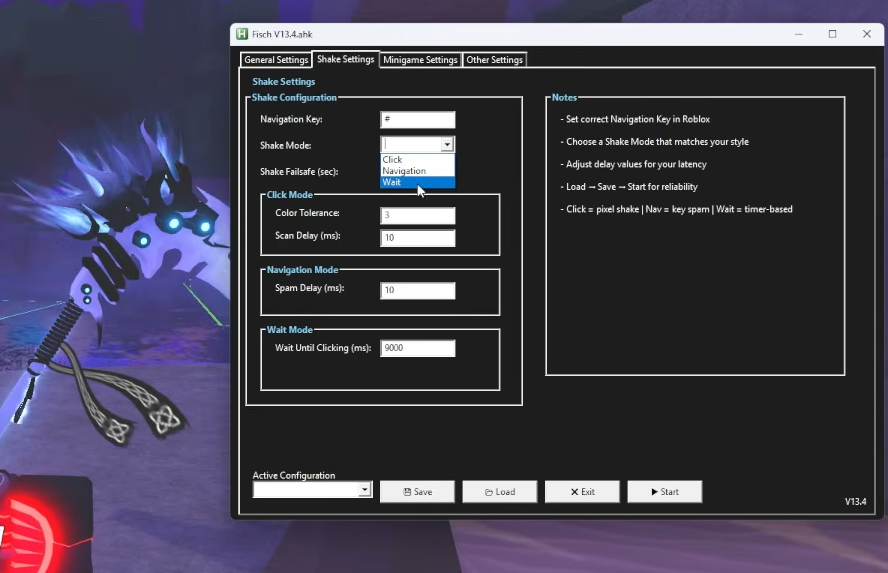Select the Shake Settings tab

tap(345, 59)
